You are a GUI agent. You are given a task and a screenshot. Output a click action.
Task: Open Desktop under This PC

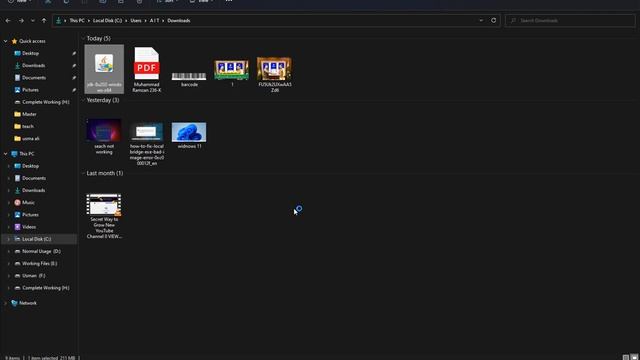pyautogui.click(x=30, y=166)
